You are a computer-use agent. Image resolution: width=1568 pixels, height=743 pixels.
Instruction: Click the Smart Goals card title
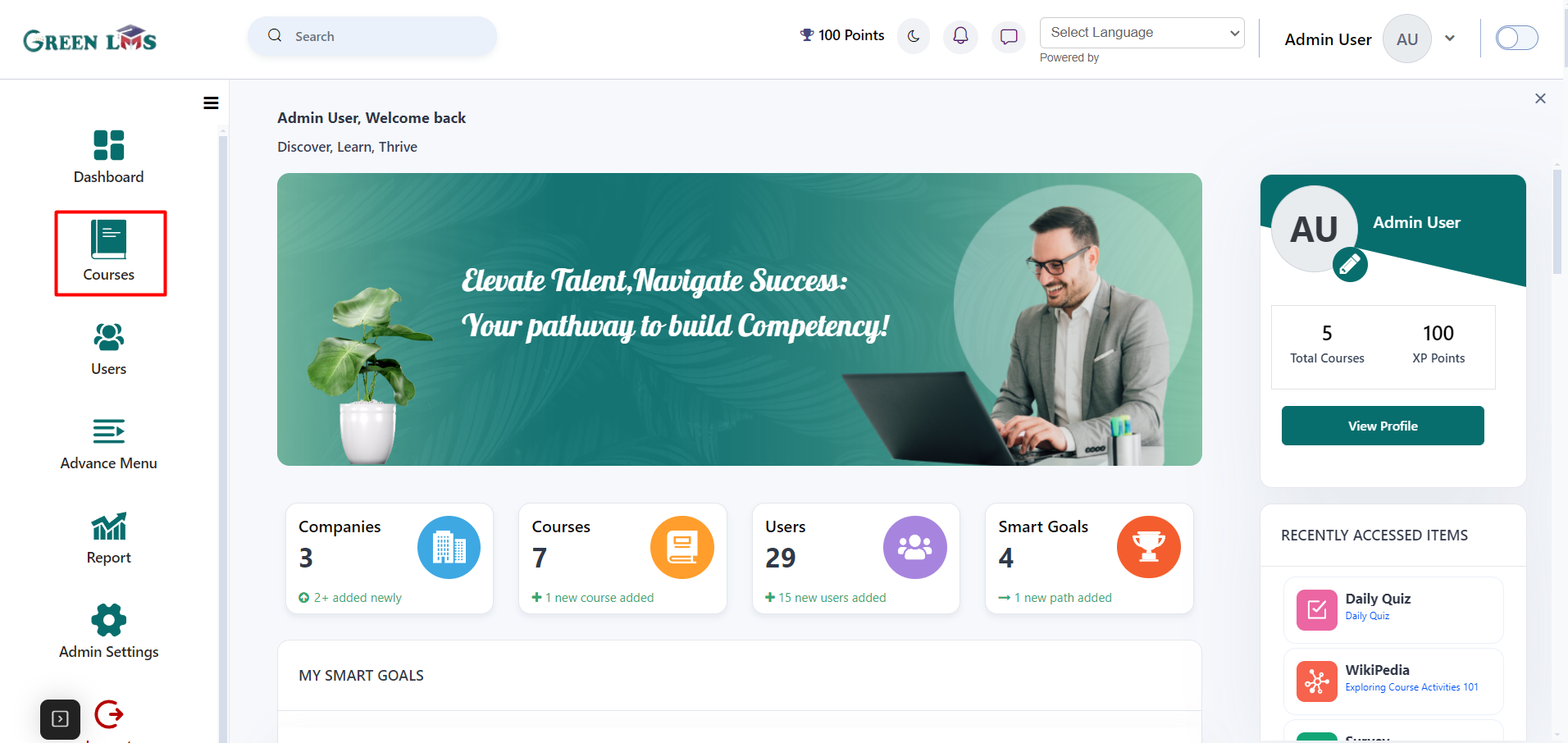pyautogui.click(x=1043, y=526)
